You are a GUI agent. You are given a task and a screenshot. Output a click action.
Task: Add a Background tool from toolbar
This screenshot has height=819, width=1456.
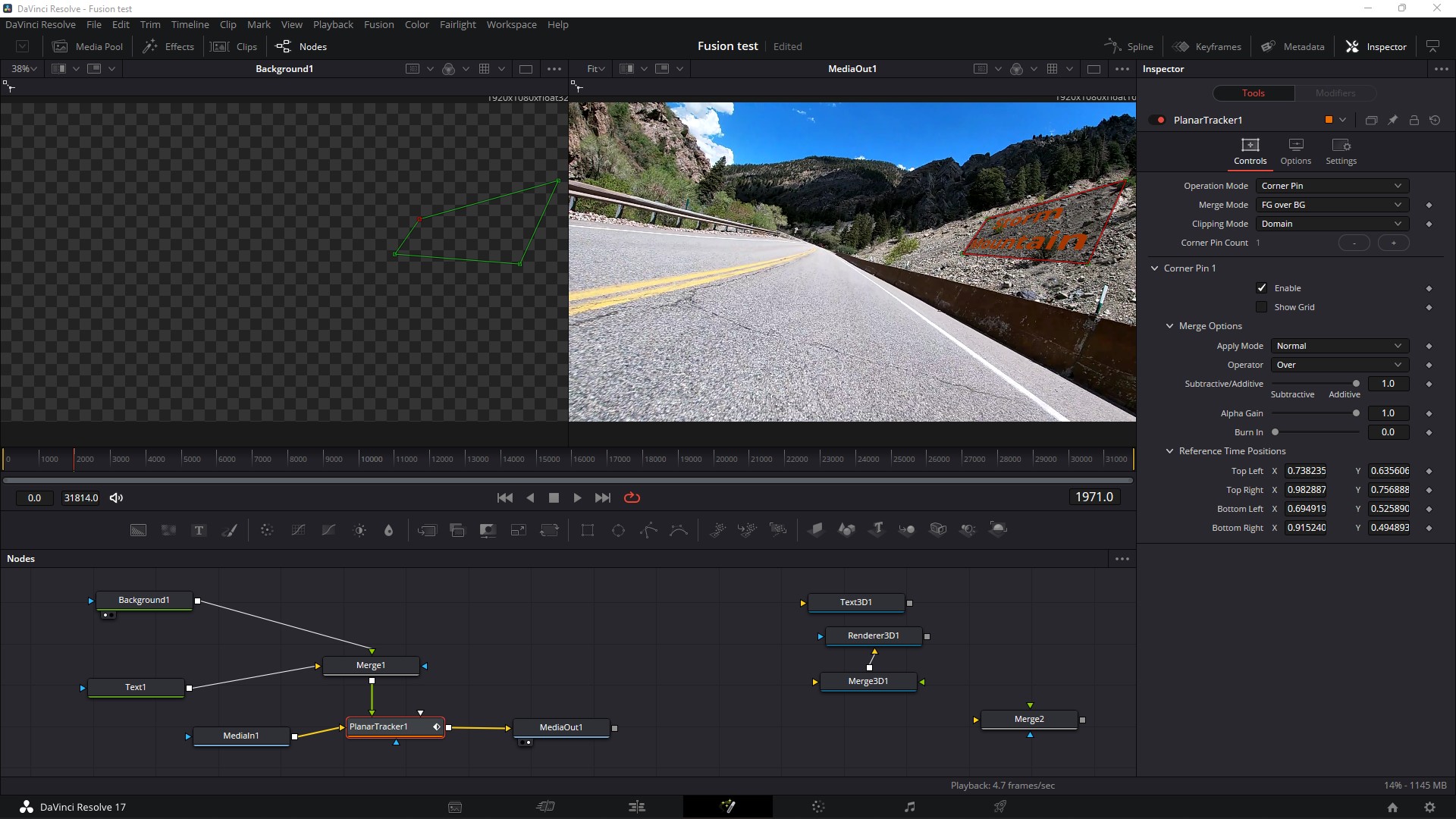point(138,530)
